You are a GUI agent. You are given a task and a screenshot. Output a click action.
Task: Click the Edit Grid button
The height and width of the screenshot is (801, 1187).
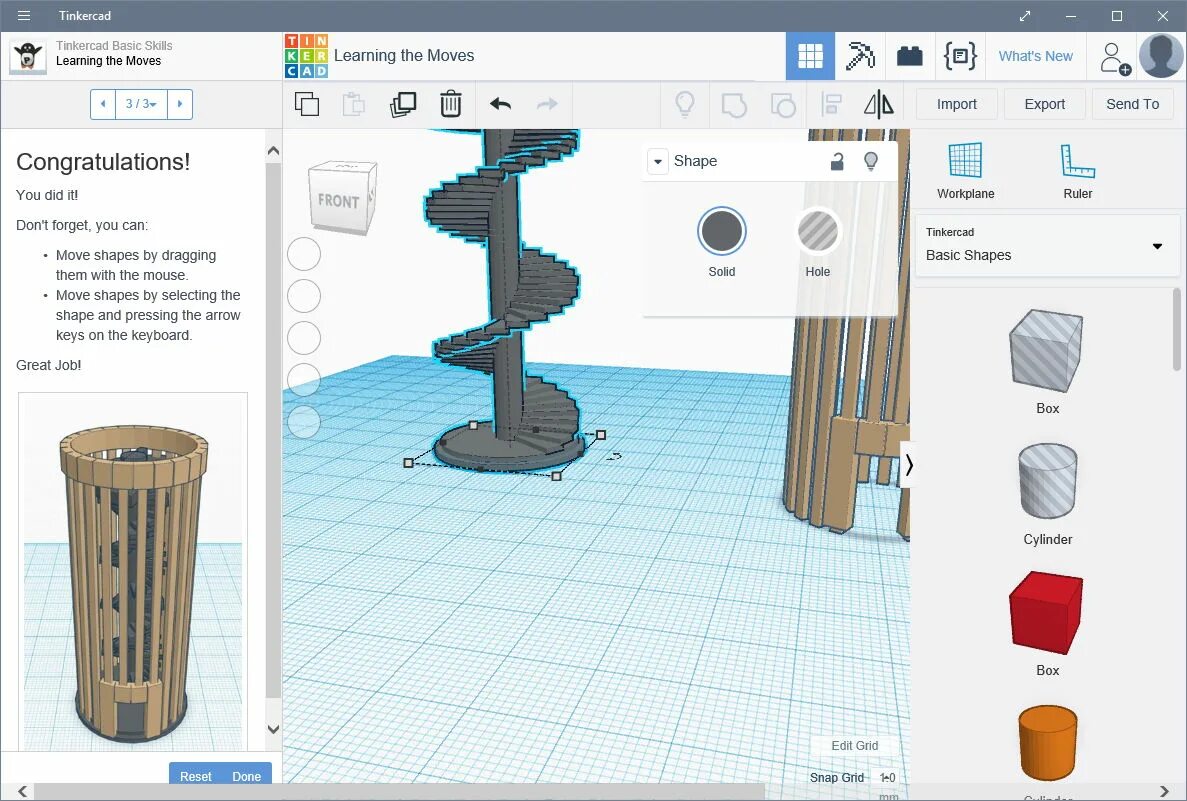855,746
